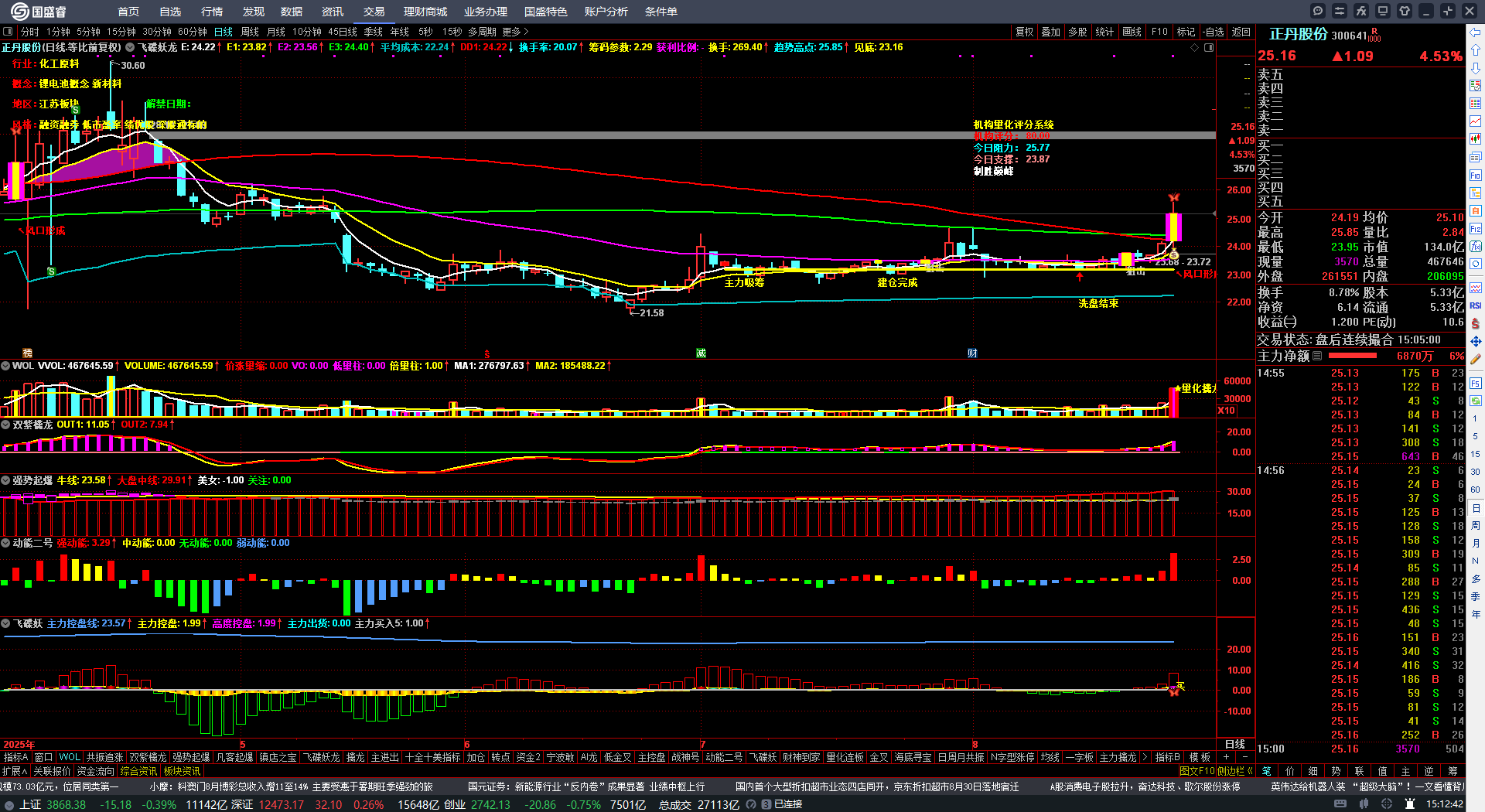This screenshot has width=1485, height=812.
Task: Click the down arrow icon in right sidebar
Action: (x=1476, y=68)
